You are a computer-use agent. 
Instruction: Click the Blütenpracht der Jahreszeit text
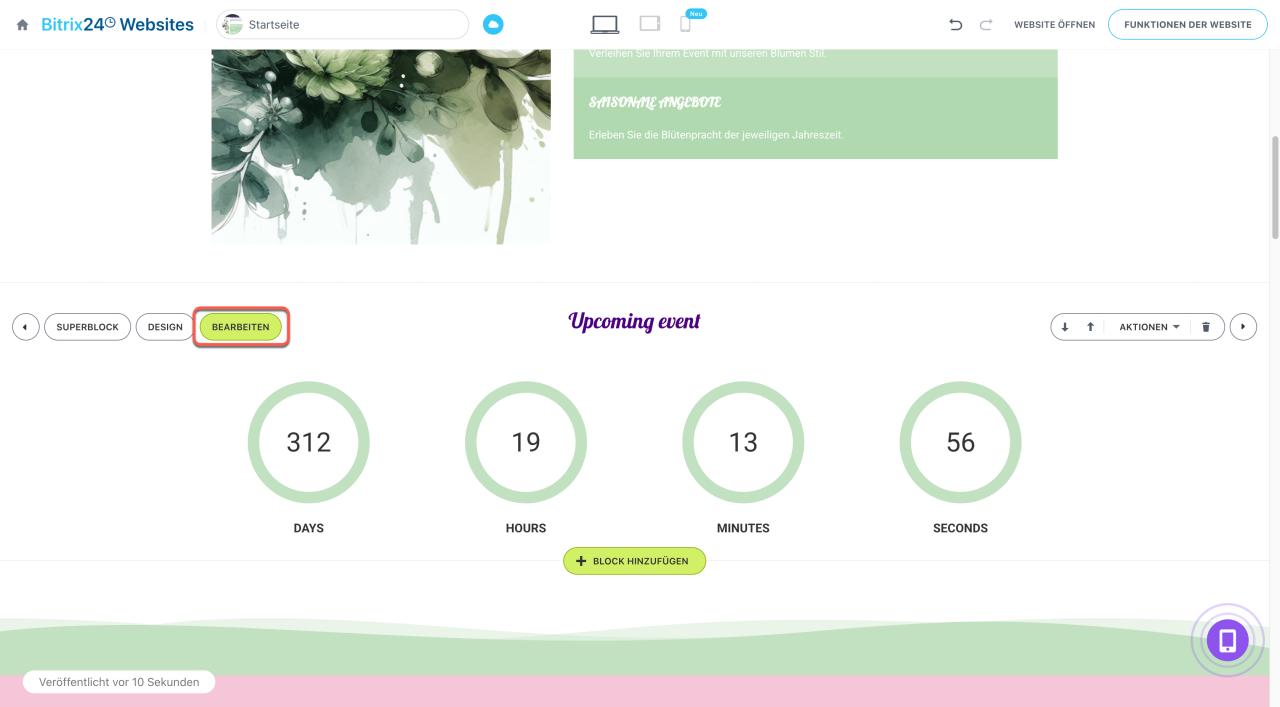coord(716,134)
